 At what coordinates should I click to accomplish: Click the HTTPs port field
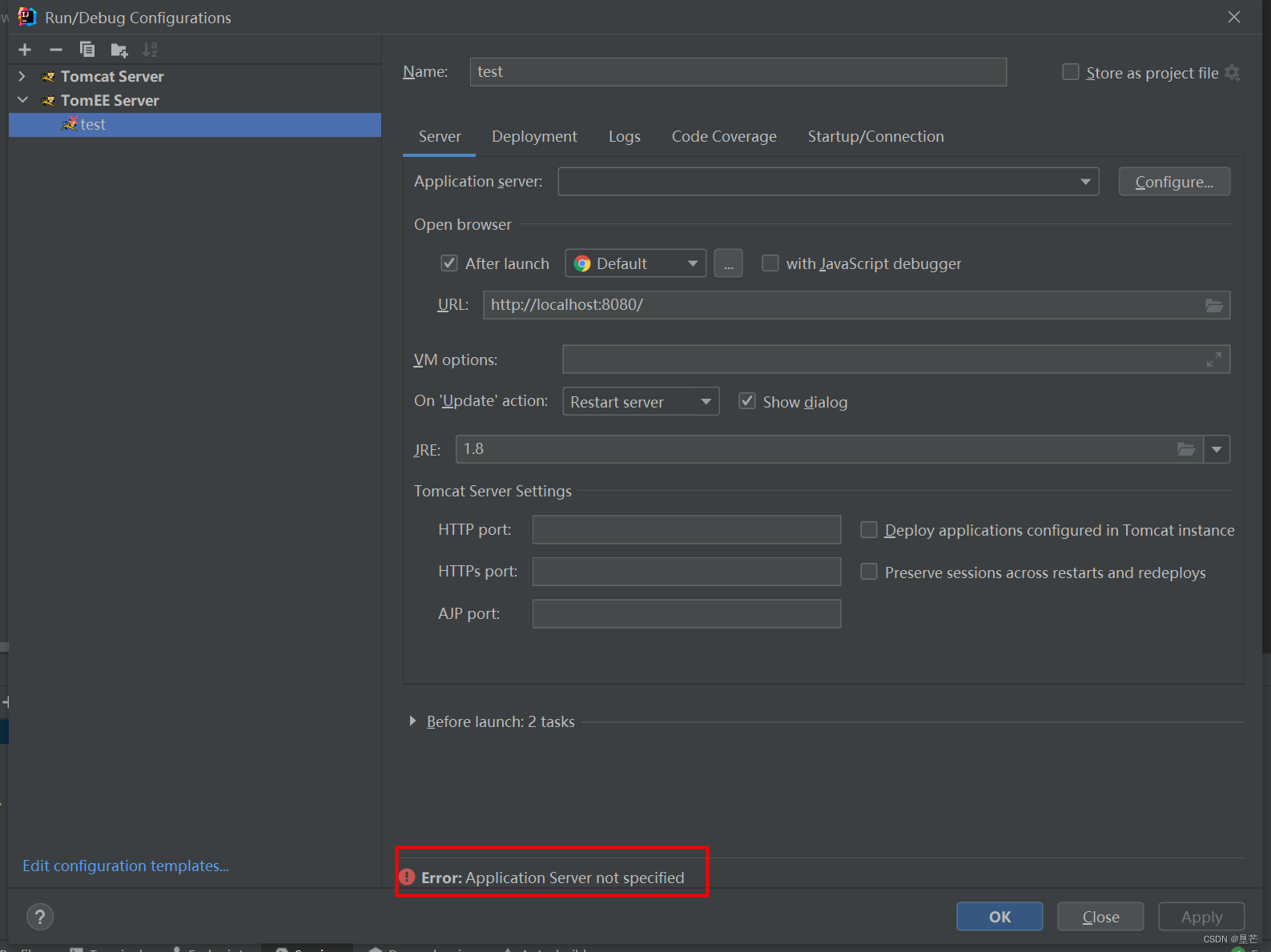point(686,572)
